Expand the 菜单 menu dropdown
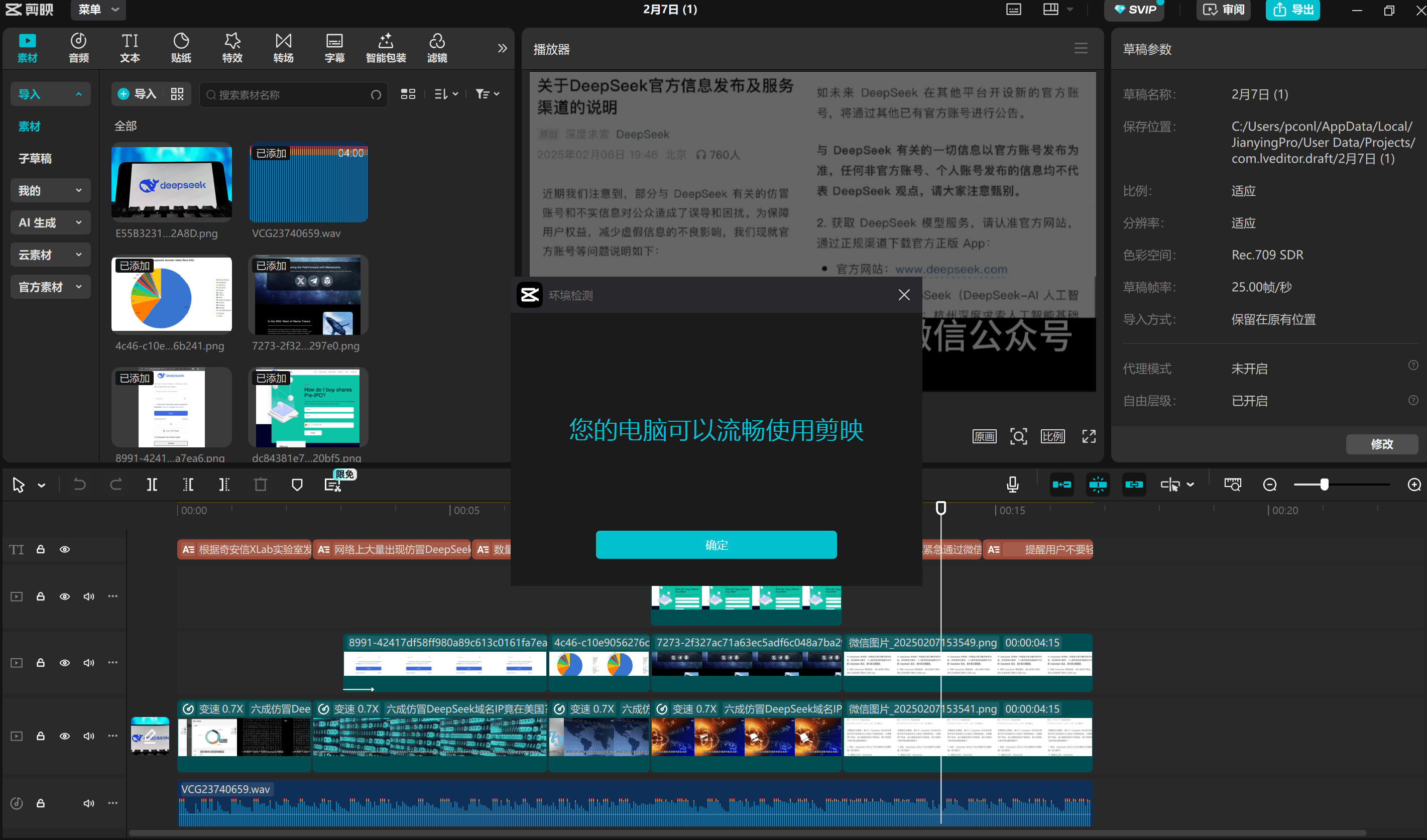Screen dimensions: 1427x840 tap(98, 10)
